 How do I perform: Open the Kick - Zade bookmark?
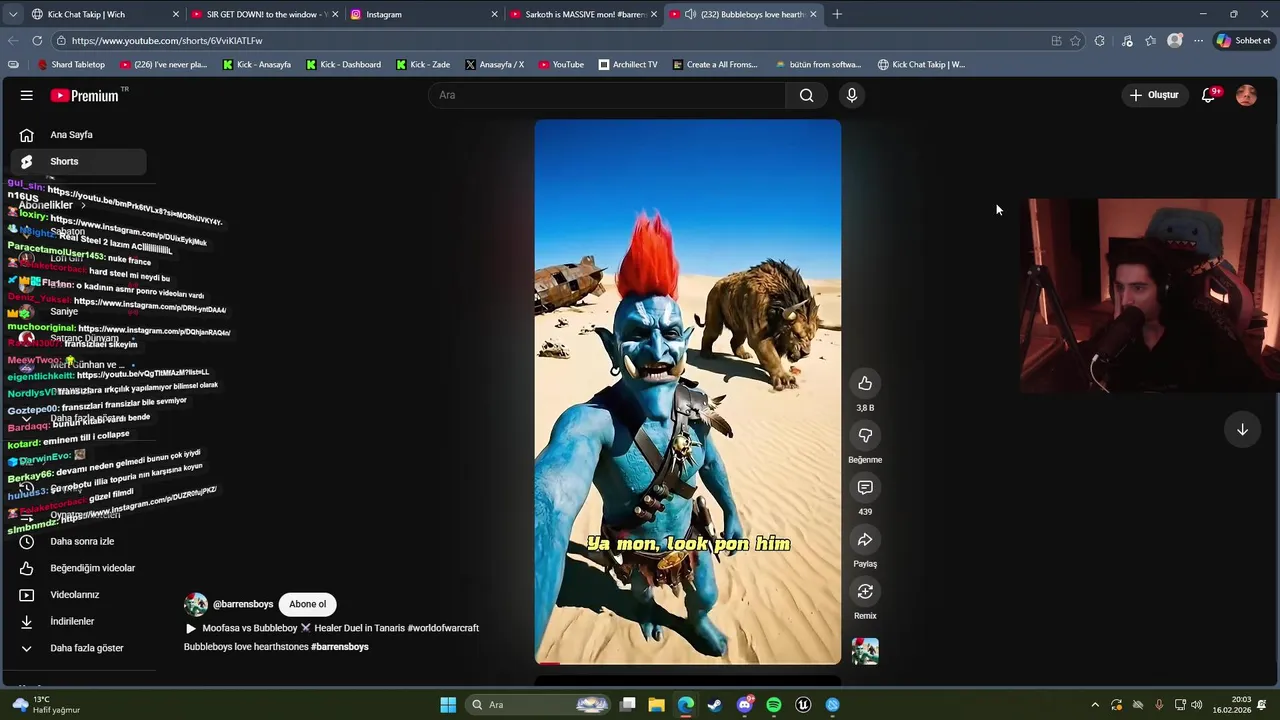pos(423,64)
